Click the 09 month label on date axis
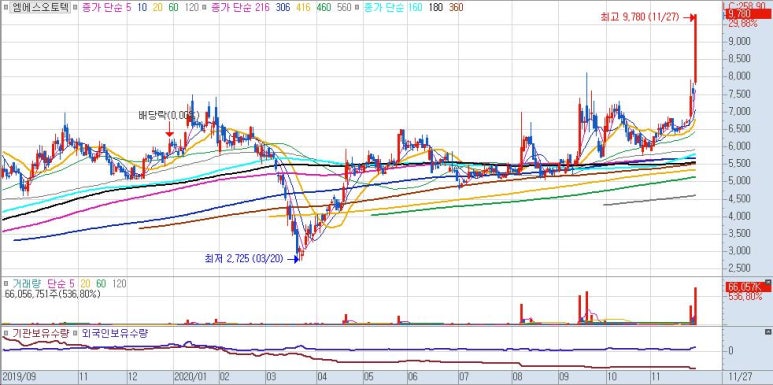 pyautogui.click(x=563, y=376)
